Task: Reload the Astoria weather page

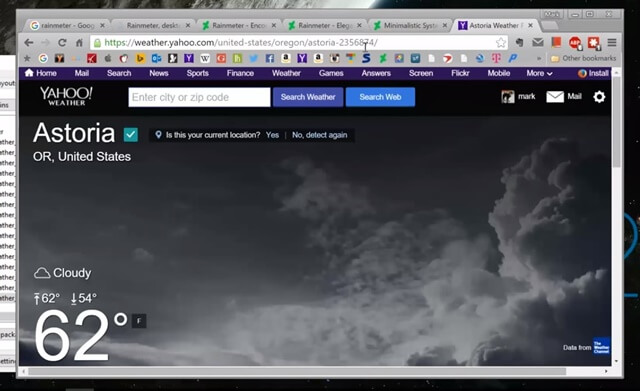Action: click(x=62, y=42)
